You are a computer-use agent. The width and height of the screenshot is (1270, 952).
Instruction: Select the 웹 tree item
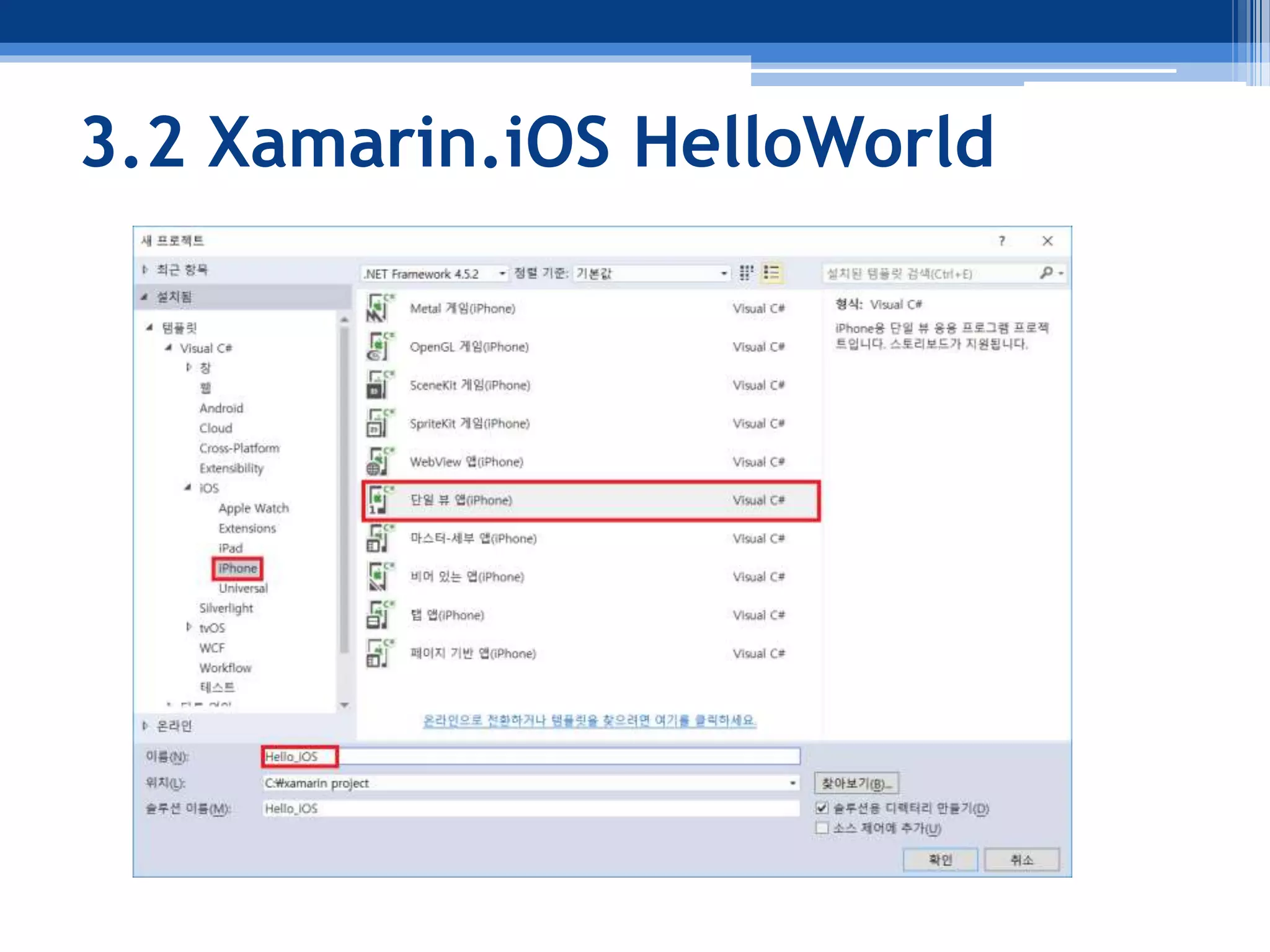click(x=205, y=388)
